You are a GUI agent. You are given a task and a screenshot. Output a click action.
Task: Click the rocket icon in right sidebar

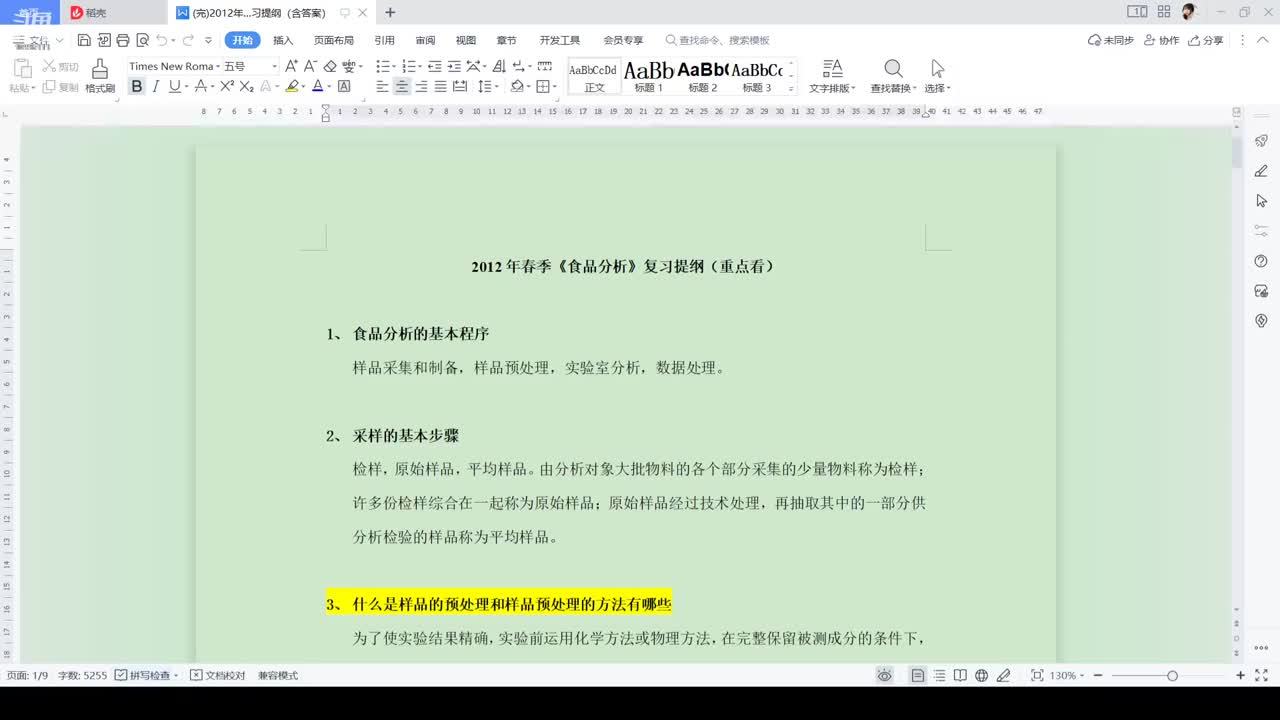pos(1261,141)
